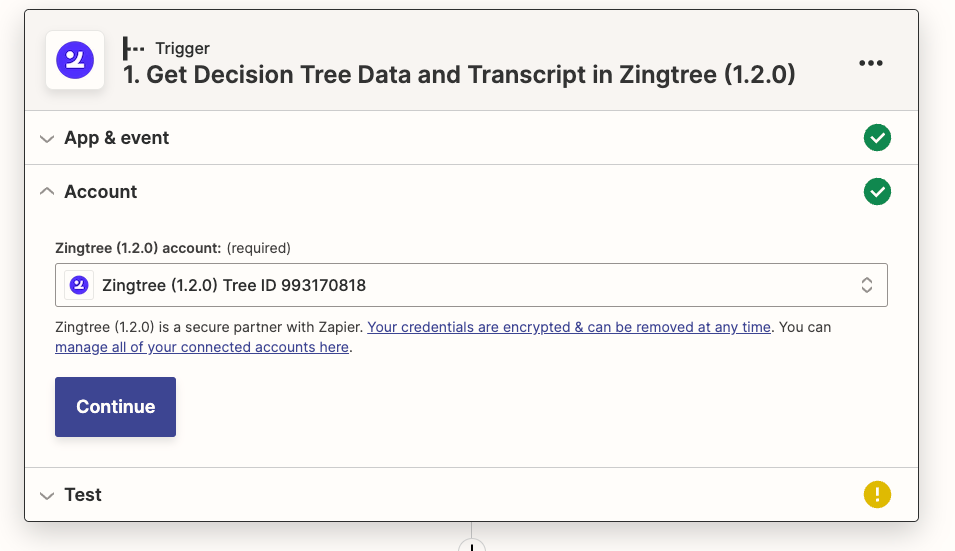Select the Zingtree Tree ID 993170818 account field
The image size is (955, 551).
(x=471, y=285)
